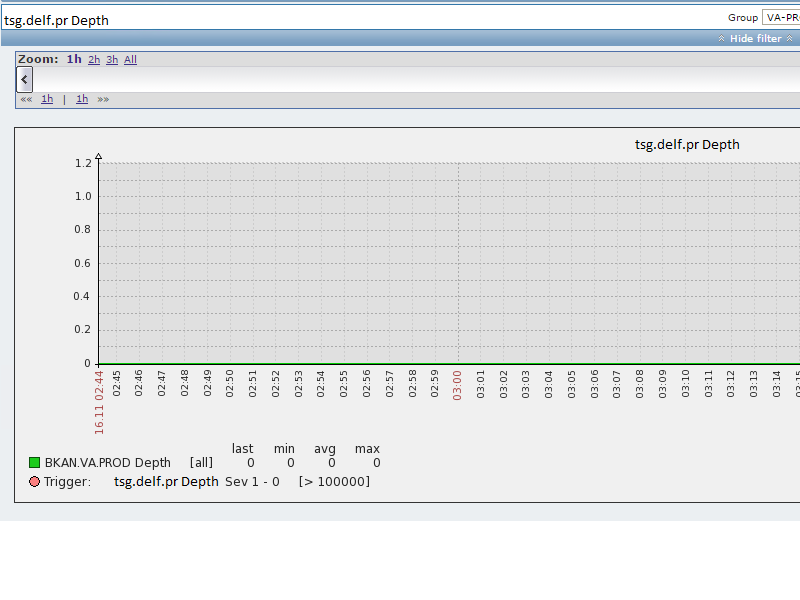Set zoom to 2h
This screenshot has width=800, height=600.
coord(94,59)
